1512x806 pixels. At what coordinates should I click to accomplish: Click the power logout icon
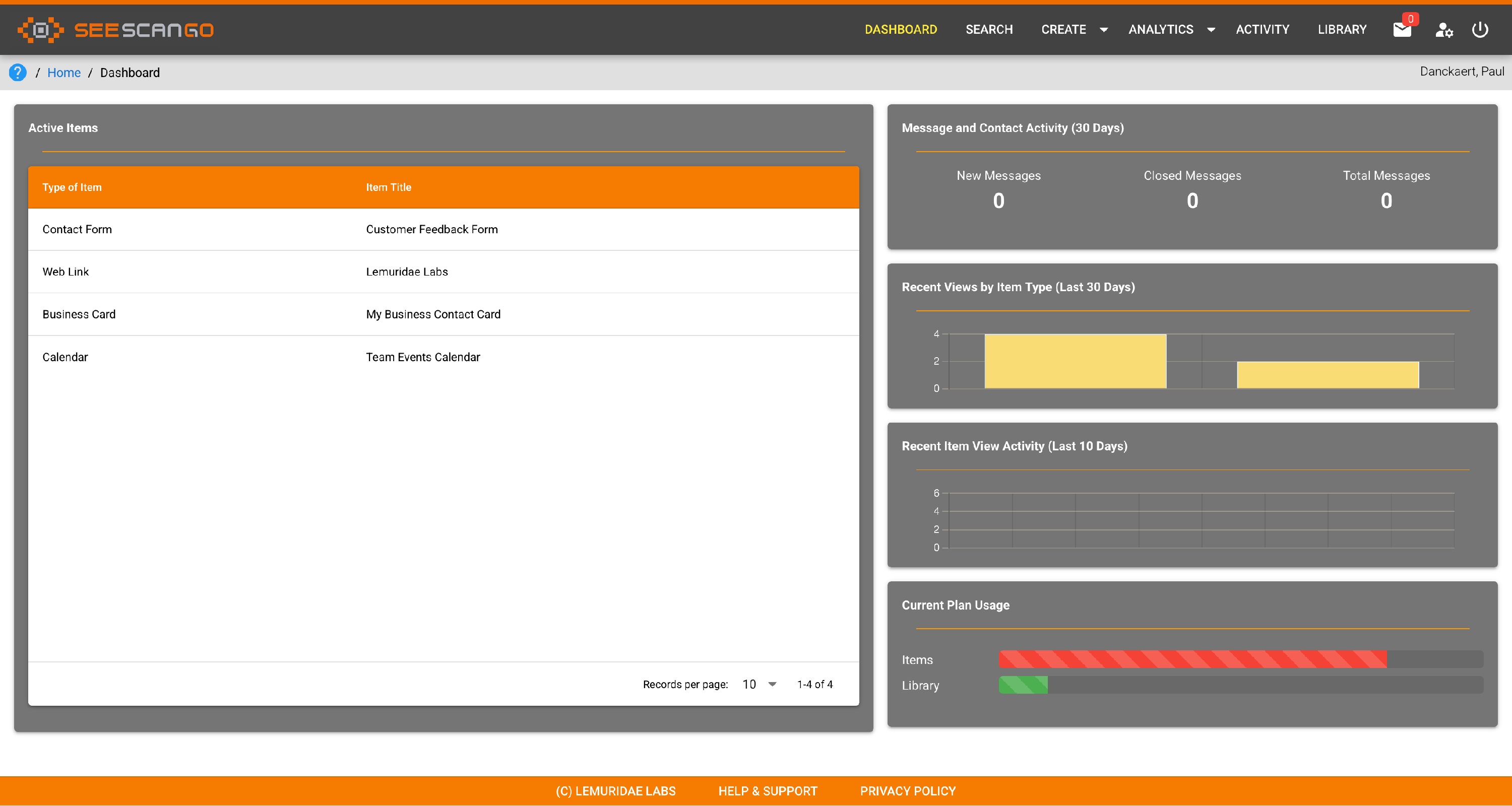1480,29
